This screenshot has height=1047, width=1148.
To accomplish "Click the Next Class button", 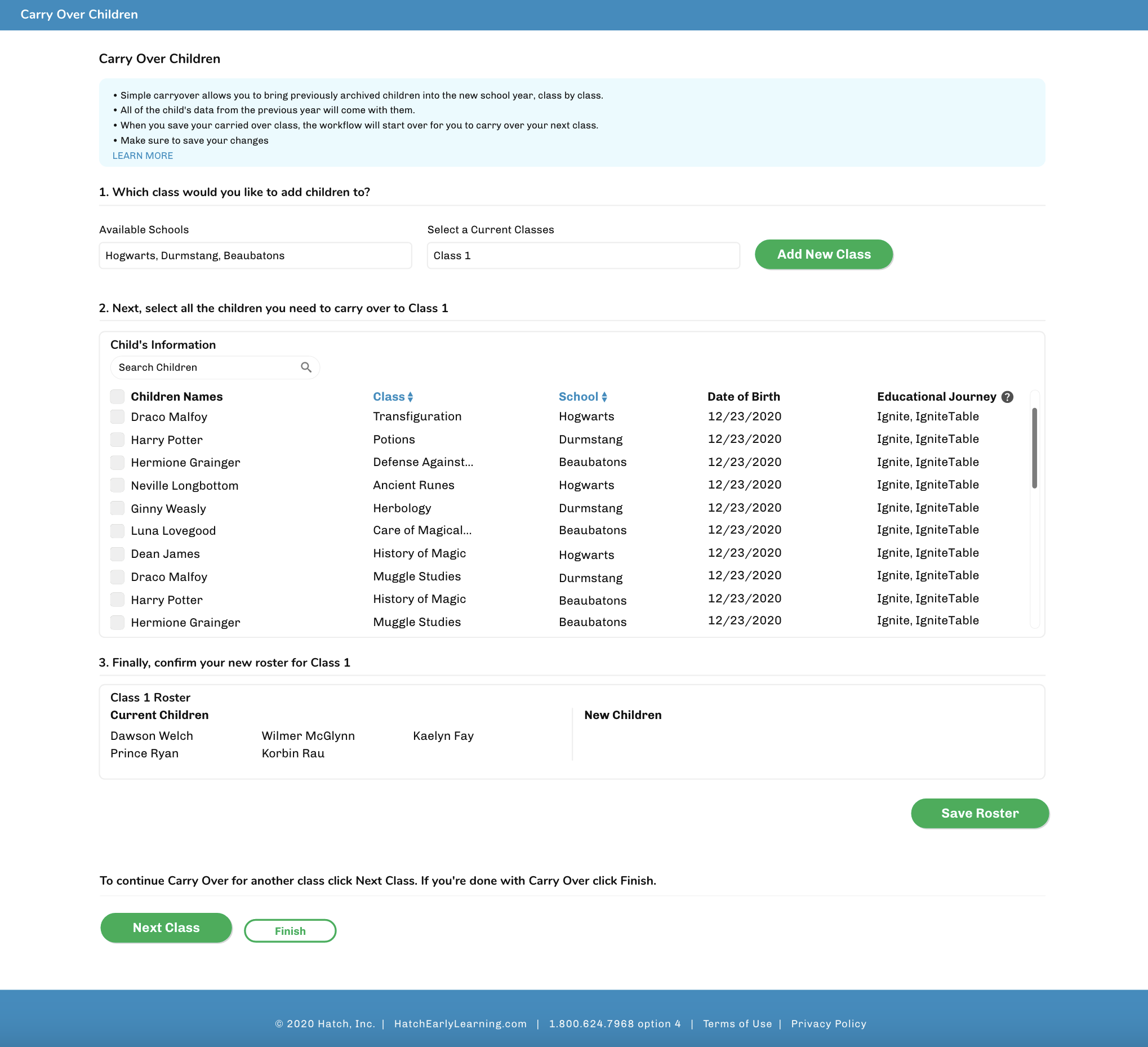I will point(166,928).
